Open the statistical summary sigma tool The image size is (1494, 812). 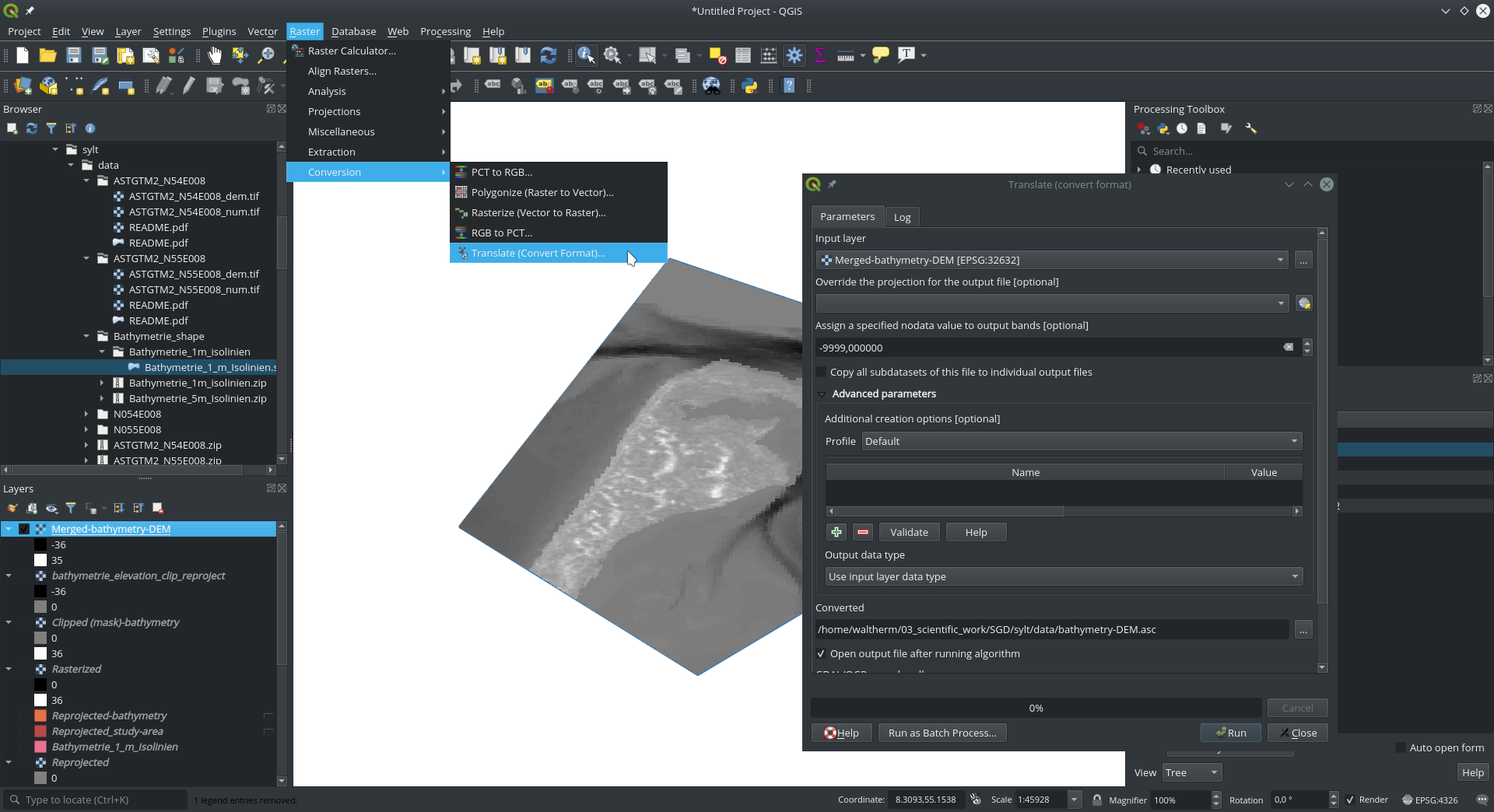point(819,55)
